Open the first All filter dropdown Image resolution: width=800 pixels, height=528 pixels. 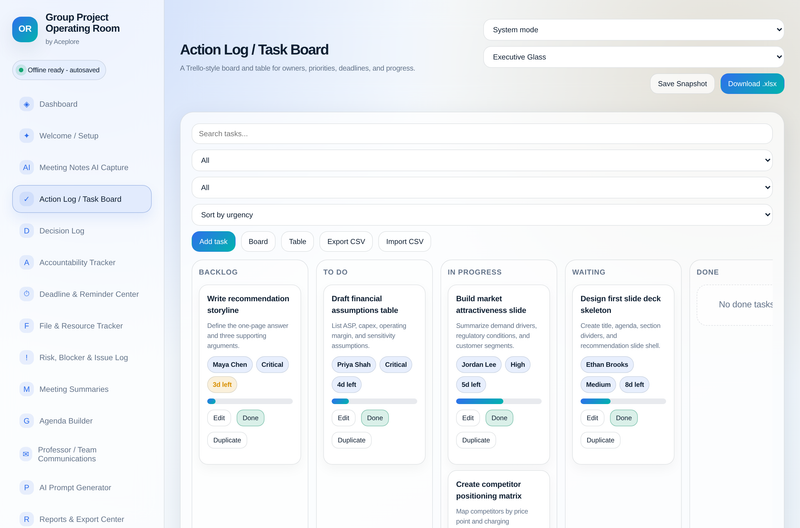[x=482, y=160]
